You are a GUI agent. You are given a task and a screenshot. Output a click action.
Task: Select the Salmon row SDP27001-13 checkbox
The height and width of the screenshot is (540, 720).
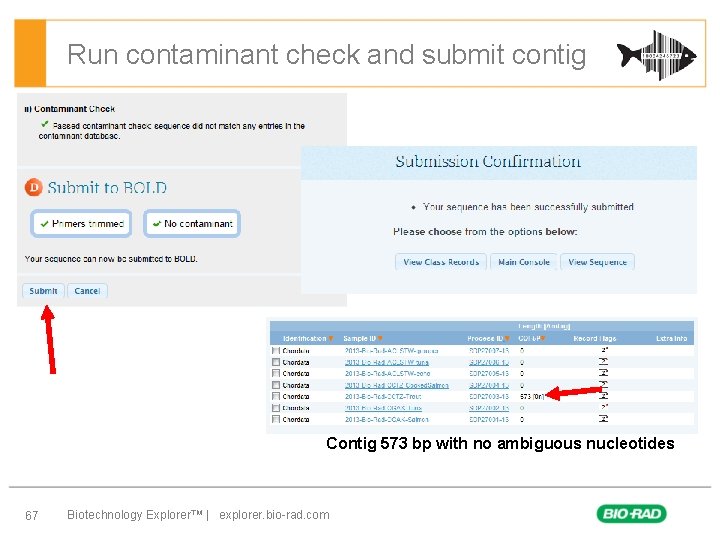pyautogui.click(x=276, y=419)
